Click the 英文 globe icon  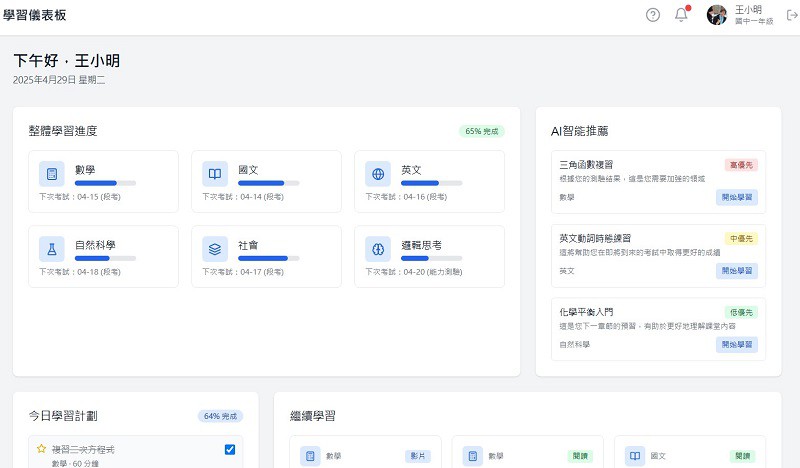pos(377,174)
